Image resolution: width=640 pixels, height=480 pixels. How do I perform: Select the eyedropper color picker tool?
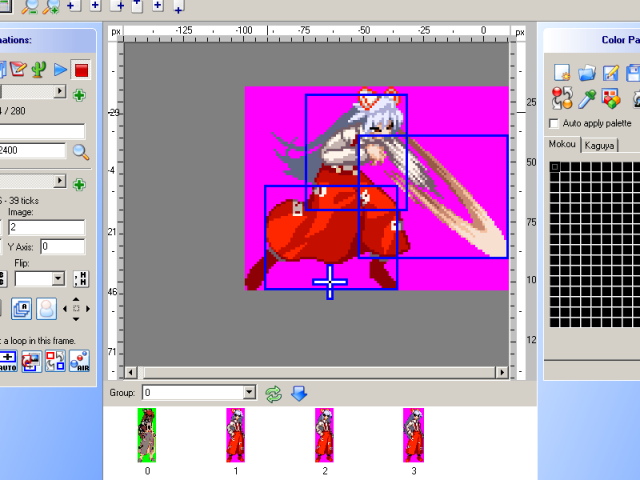(587, 98)
